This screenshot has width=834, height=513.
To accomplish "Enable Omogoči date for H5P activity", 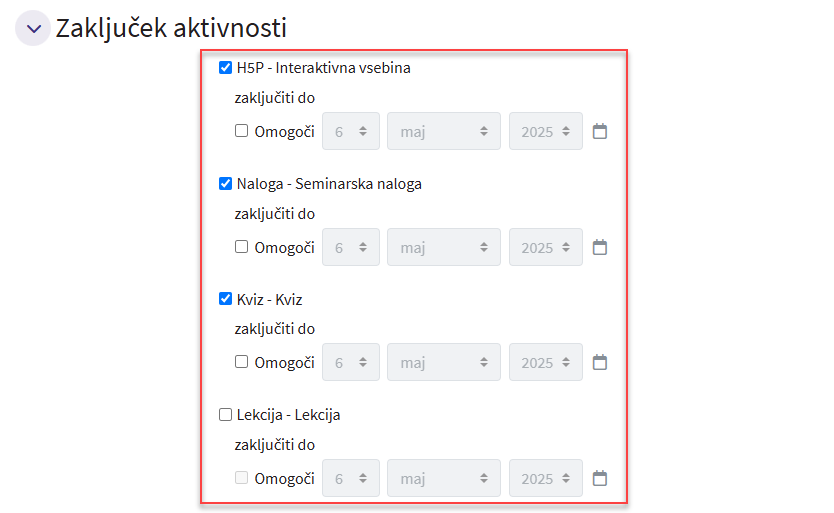I will click(x=242, y=131).
